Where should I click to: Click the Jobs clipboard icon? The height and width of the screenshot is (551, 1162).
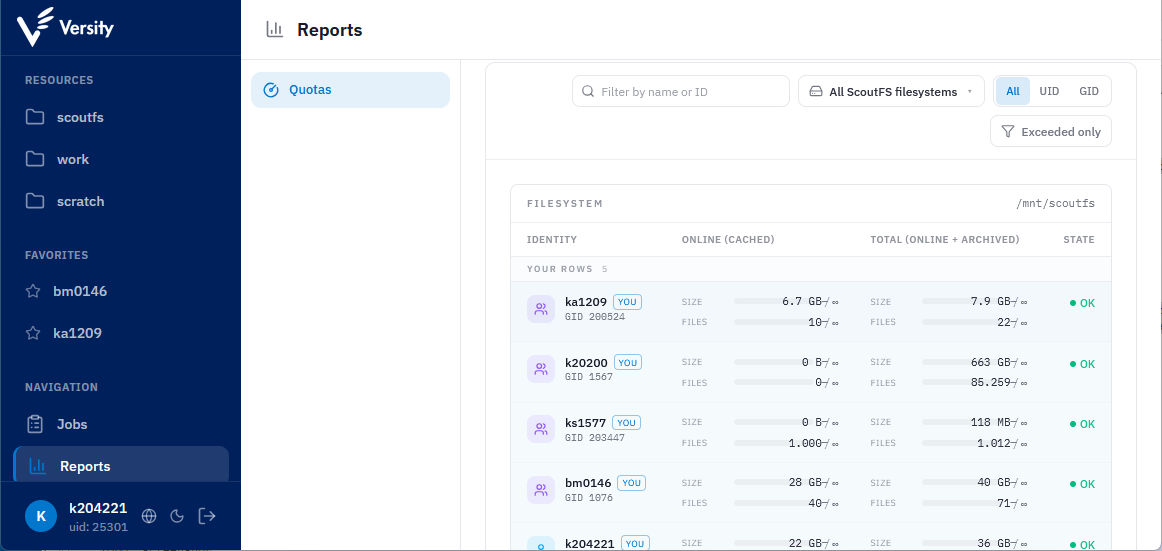point(35,424)
